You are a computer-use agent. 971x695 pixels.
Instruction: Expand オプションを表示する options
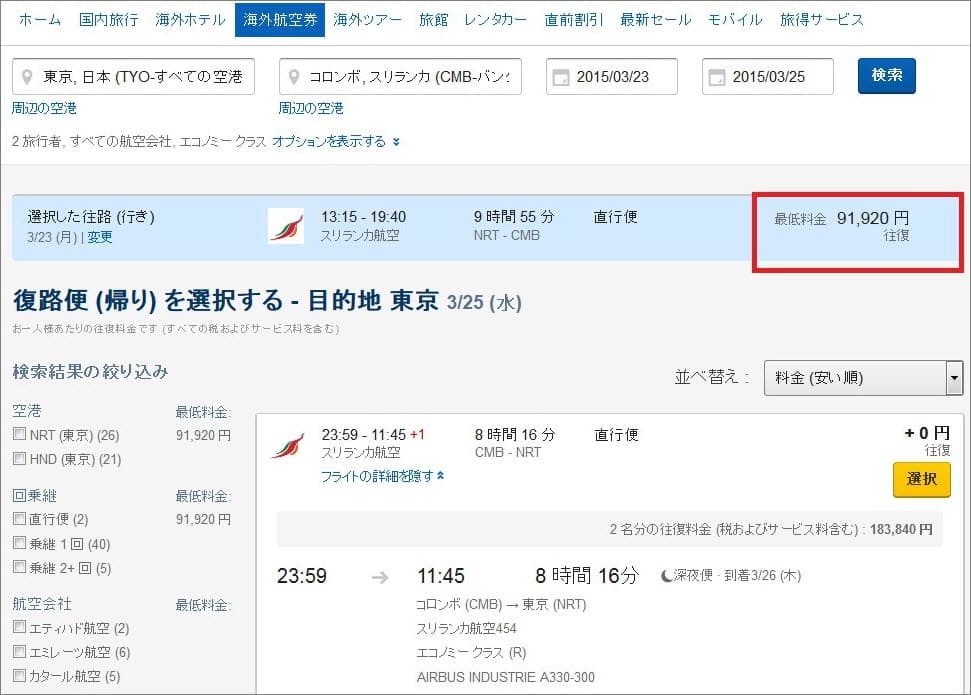[x=335, y=142]
